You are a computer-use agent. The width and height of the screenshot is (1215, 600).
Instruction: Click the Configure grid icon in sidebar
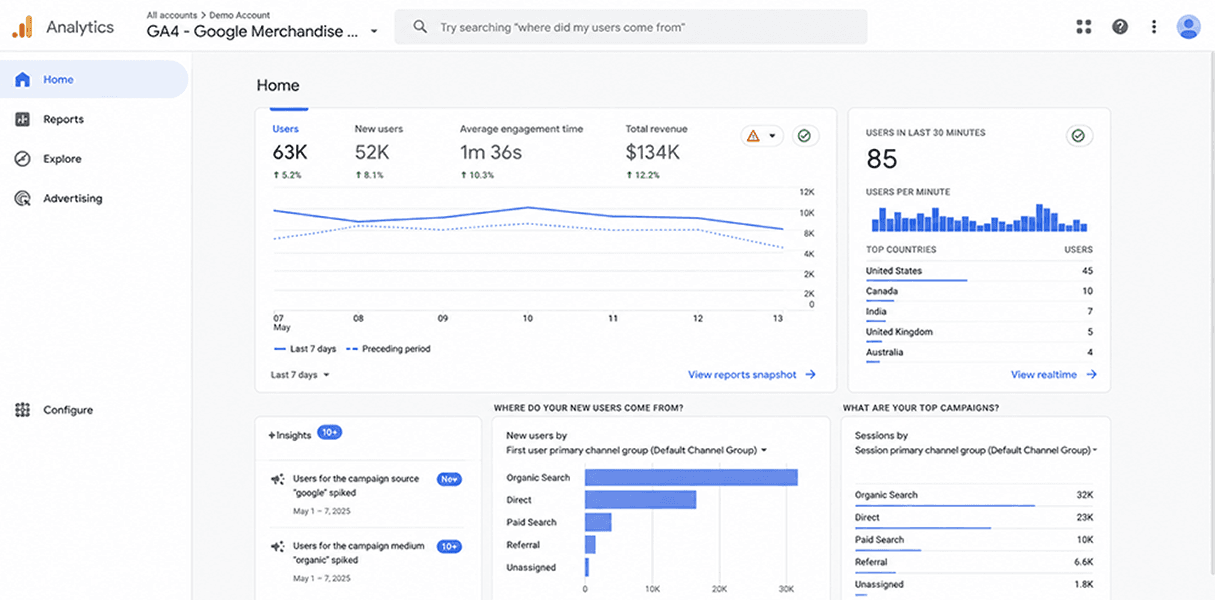(23, 410)
